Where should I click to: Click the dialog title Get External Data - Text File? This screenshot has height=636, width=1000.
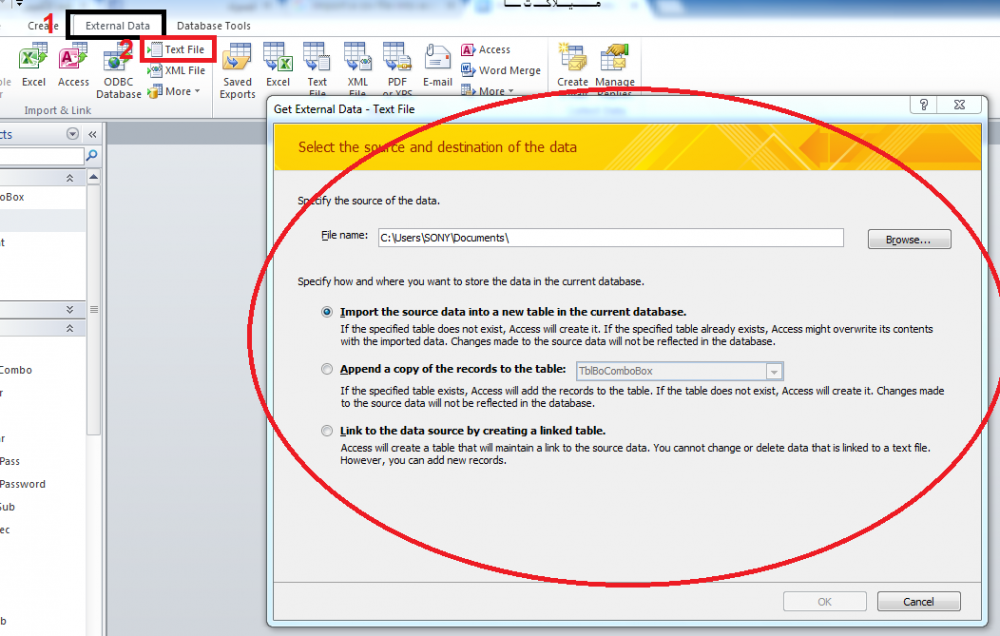pyautogui.click(x=344, y=109)
